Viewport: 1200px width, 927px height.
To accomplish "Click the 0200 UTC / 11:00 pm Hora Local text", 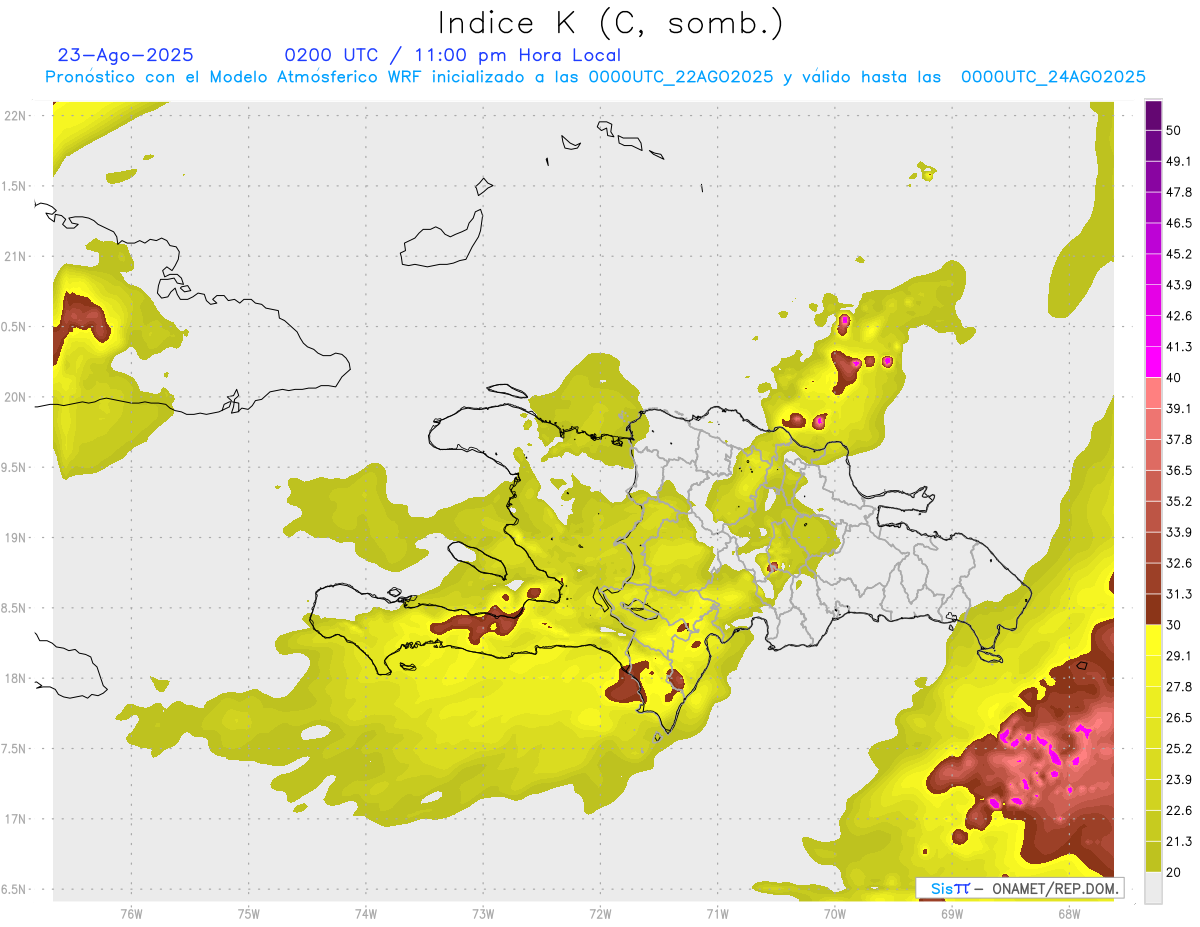I will (x=452, y=55).
